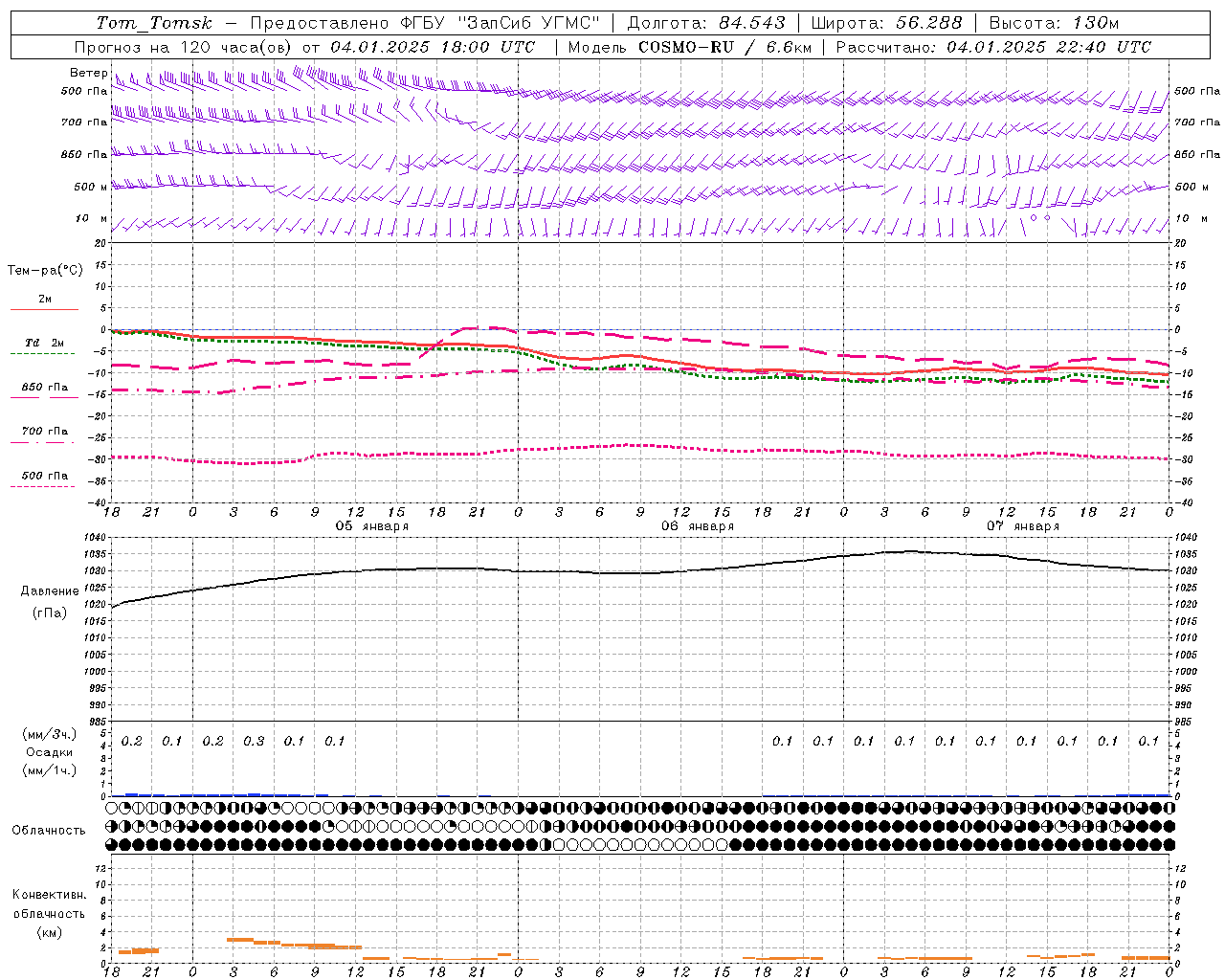Viewport: 1225px width, 980px height.
Task: Click the station name Tom_Tomsk
Action: tap(154, 23)
